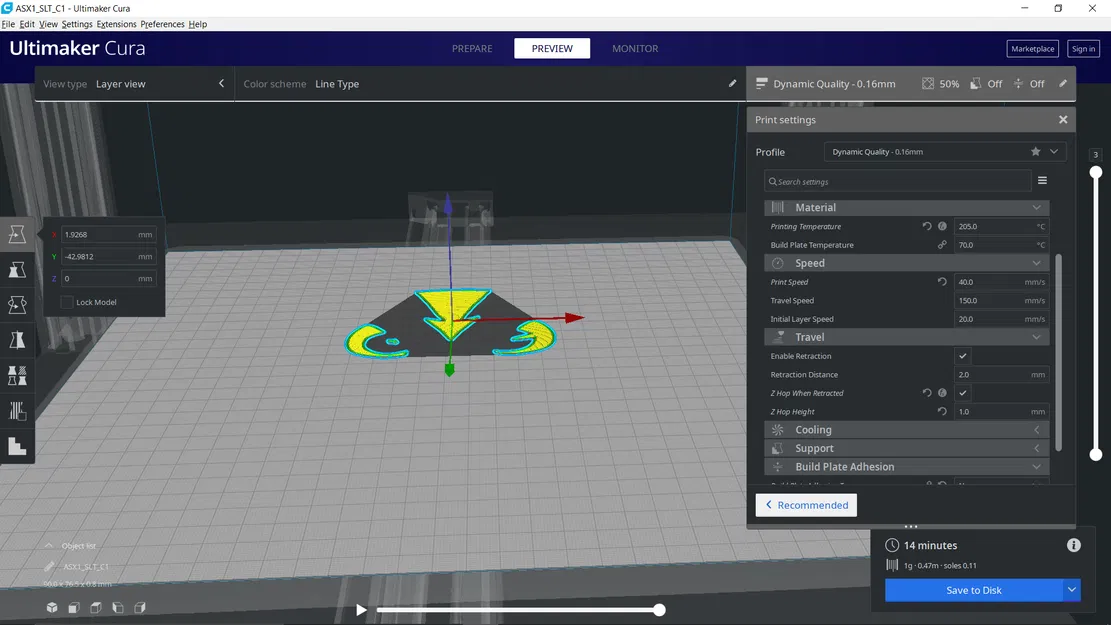Select the Mirror tool in left toolbar
Viewport: 1111px width, 625px height.
17,340
